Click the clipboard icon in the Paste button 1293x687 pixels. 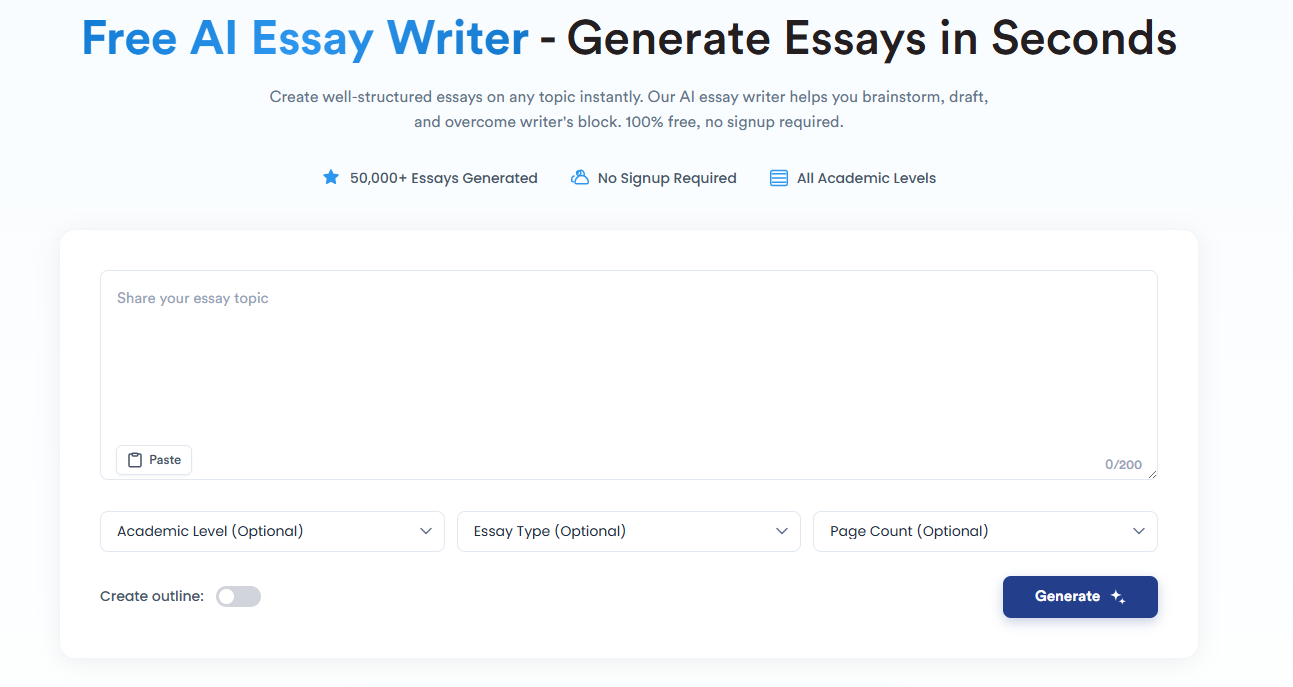135,460
